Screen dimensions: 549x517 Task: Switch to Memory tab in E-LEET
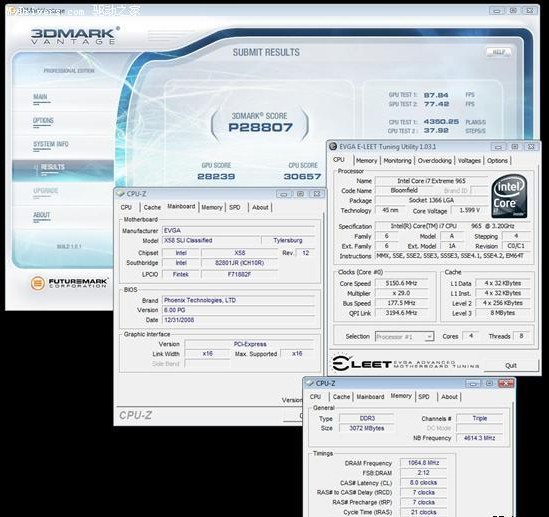tap(366, 161)
